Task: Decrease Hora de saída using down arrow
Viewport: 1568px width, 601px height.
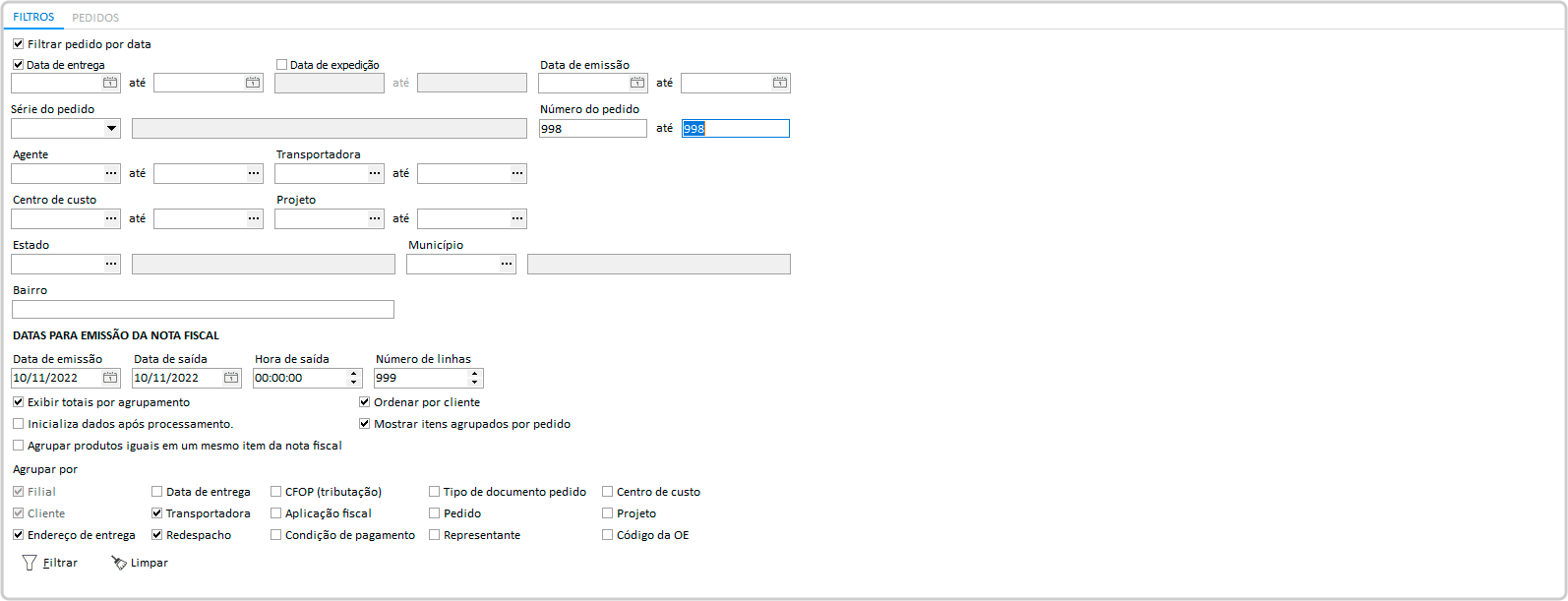Action: (x=354, y=383)
